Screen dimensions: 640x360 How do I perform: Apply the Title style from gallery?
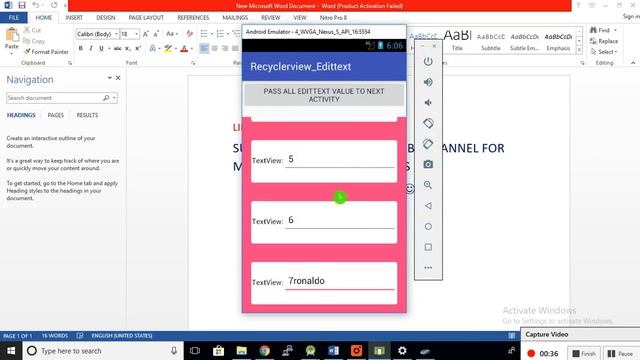[457, 40]
